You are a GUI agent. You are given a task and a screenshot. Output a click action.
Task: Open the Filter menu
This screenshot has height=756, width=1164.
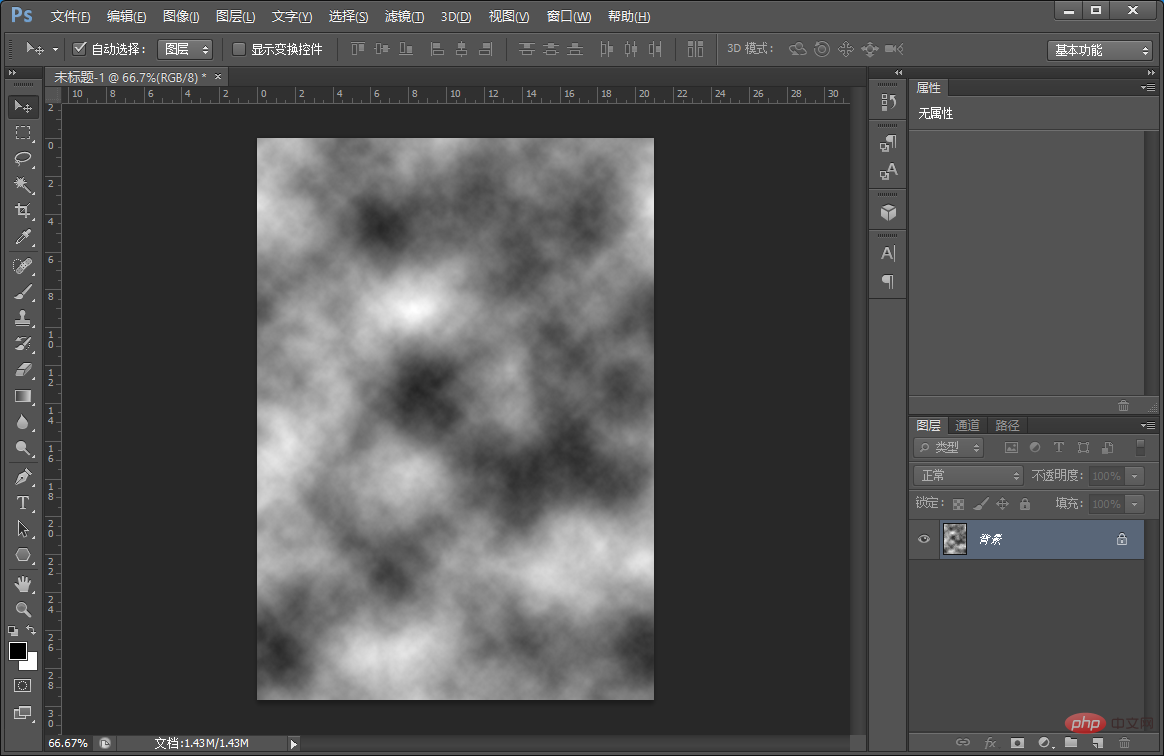(x=405, y=16)
